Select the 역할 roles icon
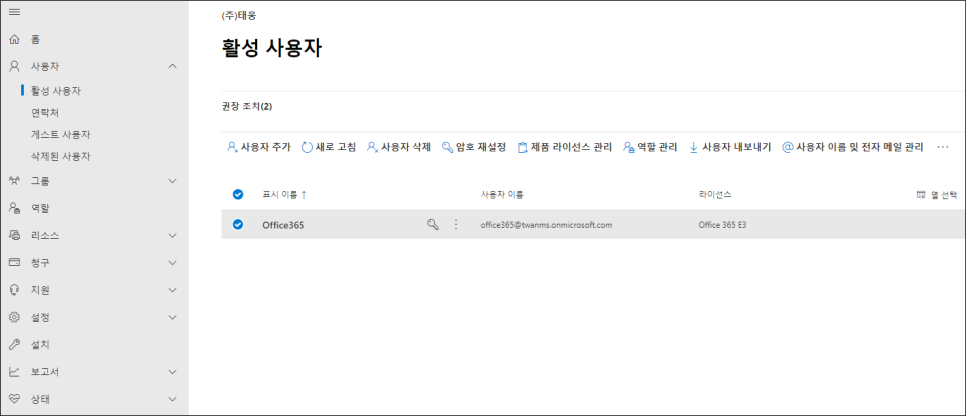The height and width of the screenshot is (416, 966). pyautogui.click(x=14, y=208)
